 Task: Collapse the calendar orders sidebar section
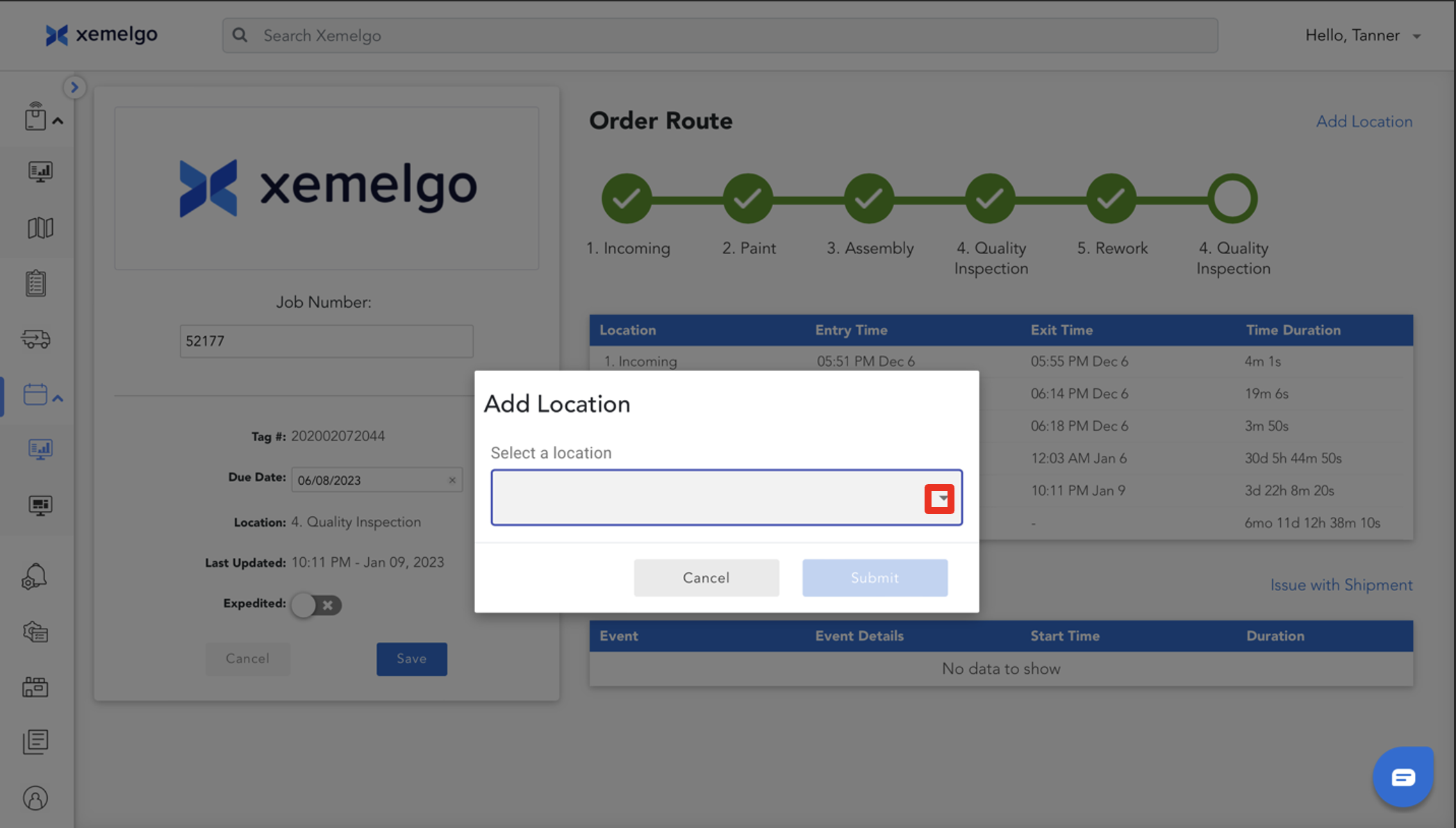pos(58,398)
